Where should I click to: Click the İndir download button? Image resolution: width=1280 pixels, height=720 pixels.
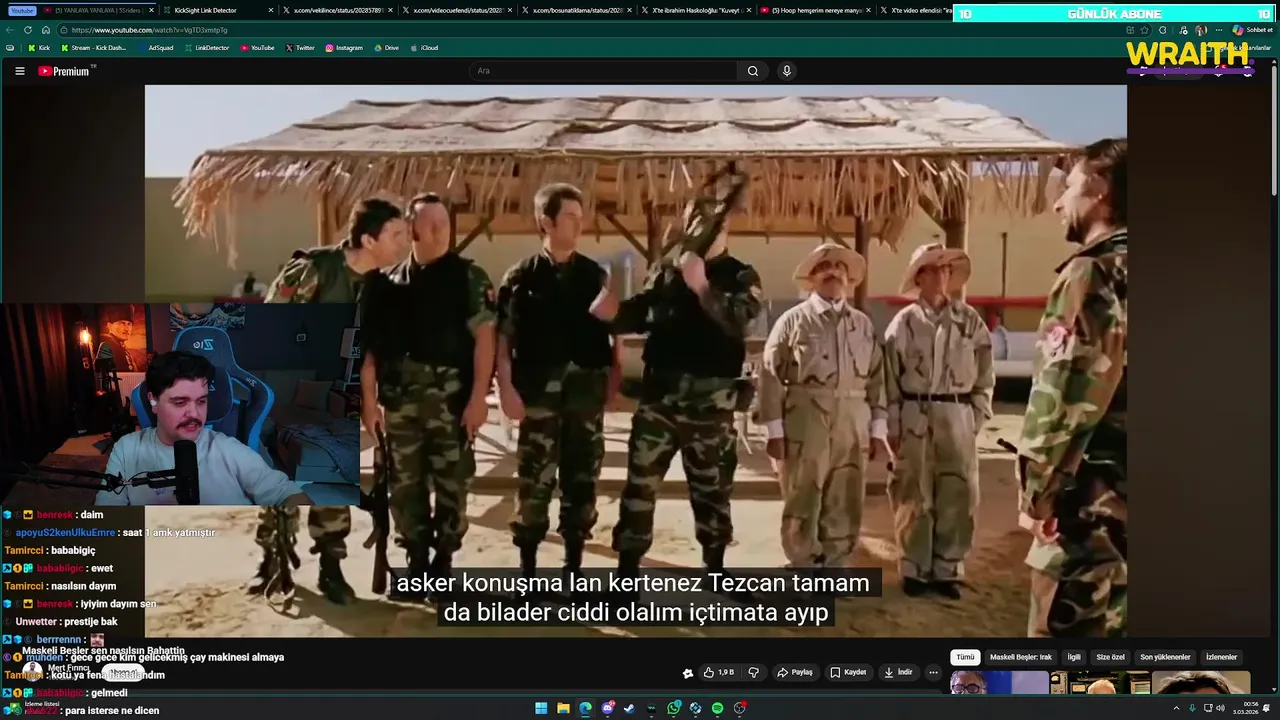(x=898, y=672)
